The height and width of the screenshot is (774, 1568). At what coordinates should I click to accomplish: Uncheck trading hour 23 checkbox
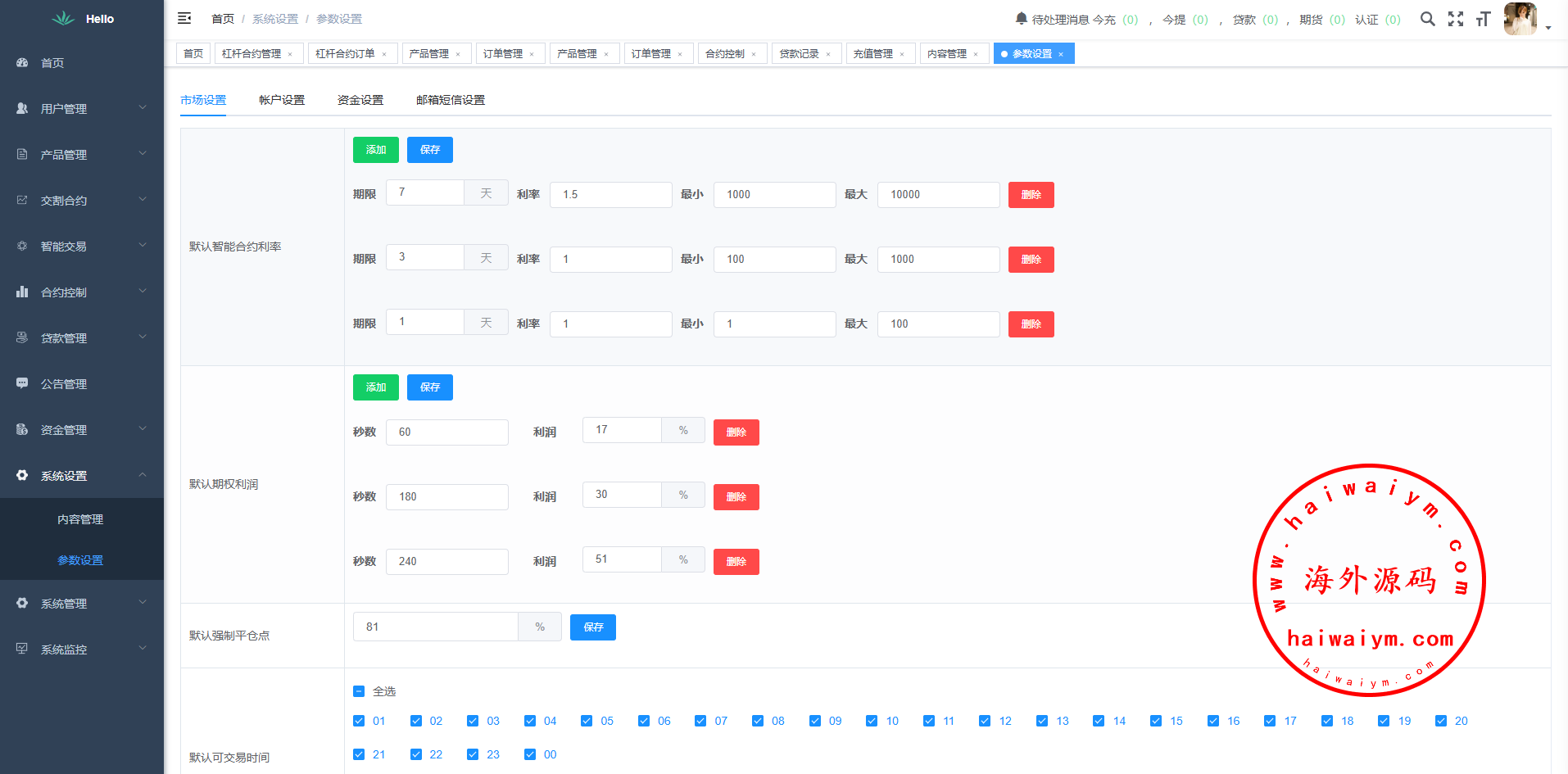point(473,754)
